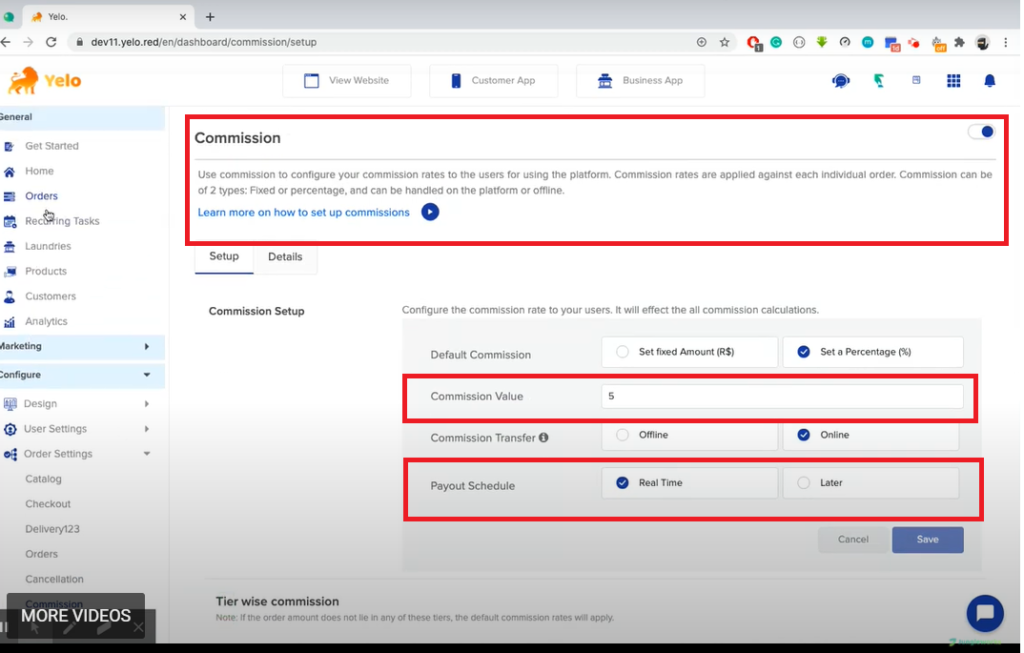Viewport: 1024px width, 653px height.
Task: Click the Products icon in sidebar
Action: pos(9,272)
